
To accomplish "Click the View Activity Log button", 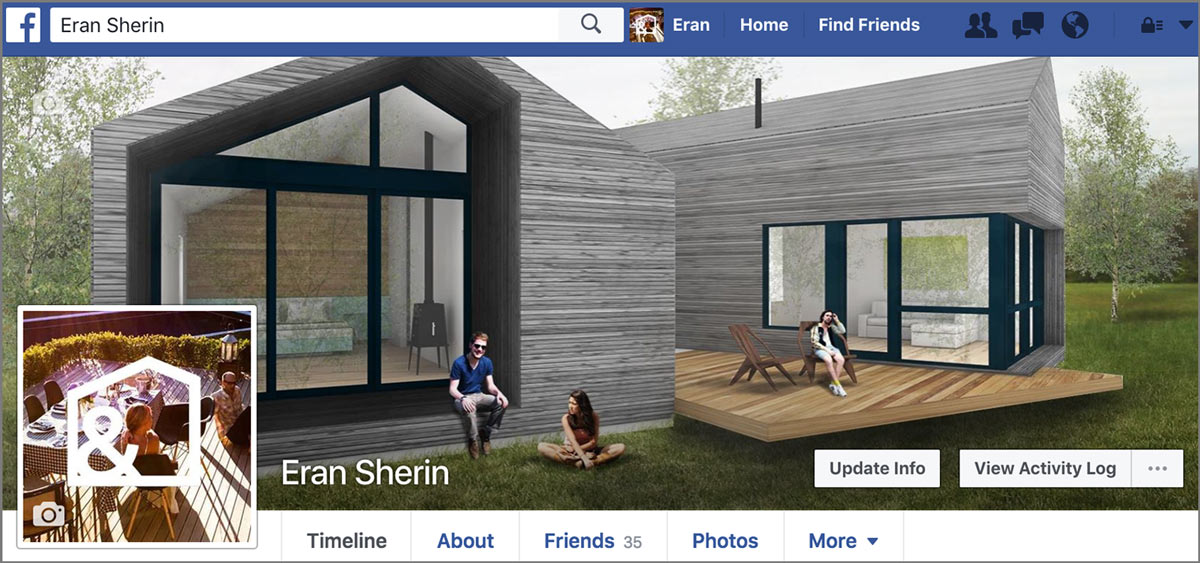I will coord(1045,468).
